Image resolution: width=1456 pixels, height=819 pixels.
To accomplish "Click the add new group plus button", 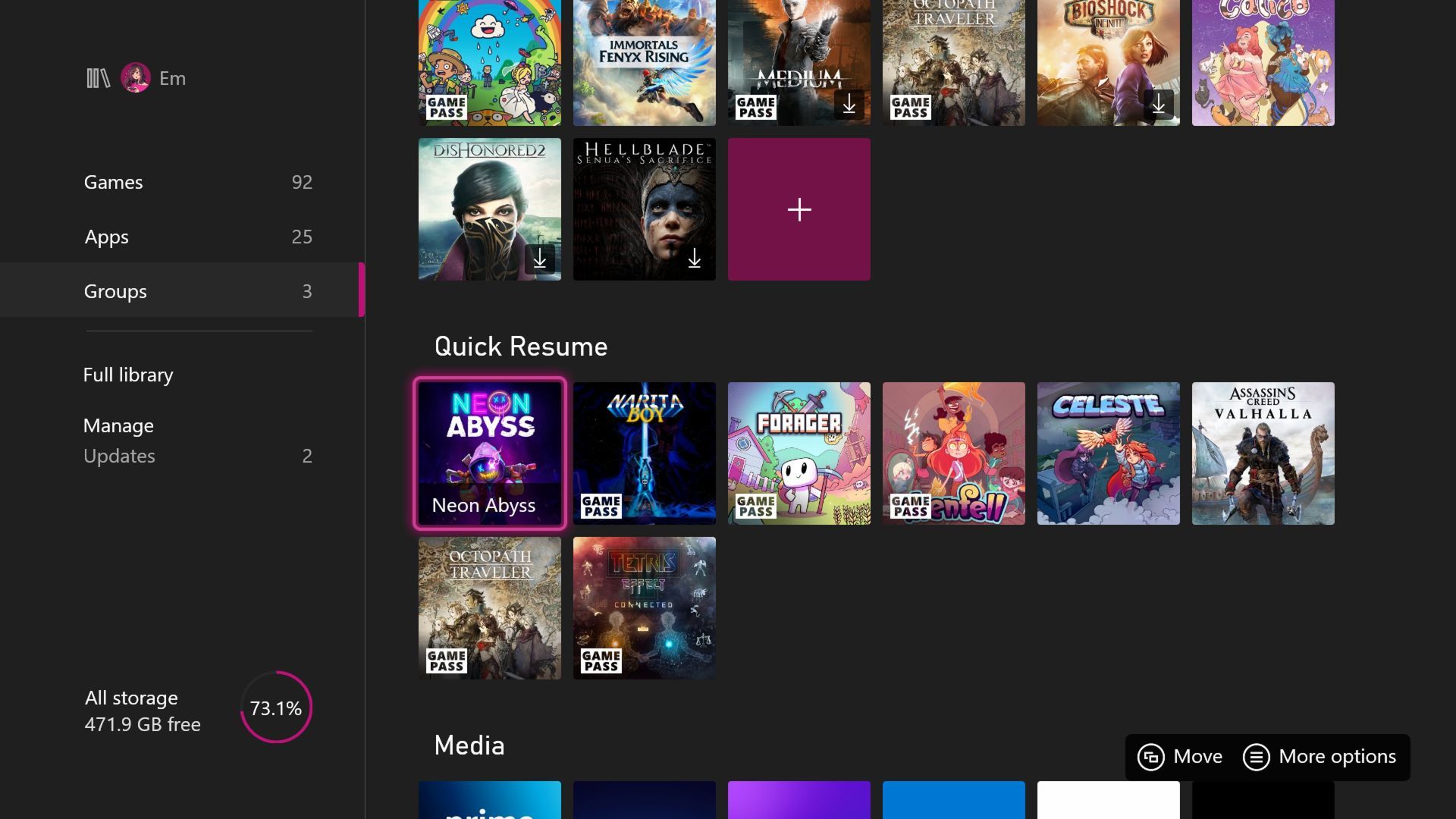I will pos(800,209).
